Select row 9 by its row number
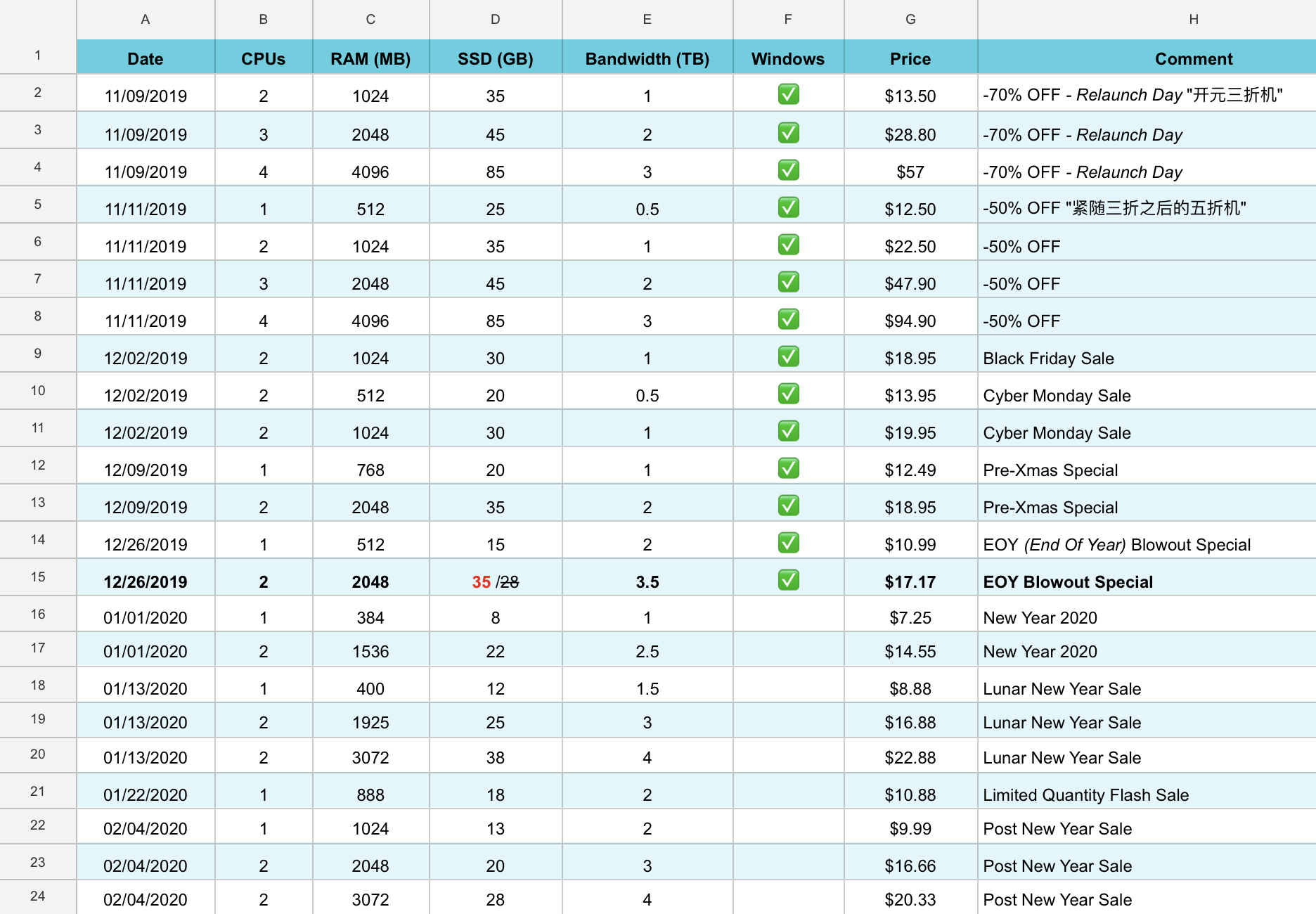 coord(38,354)
